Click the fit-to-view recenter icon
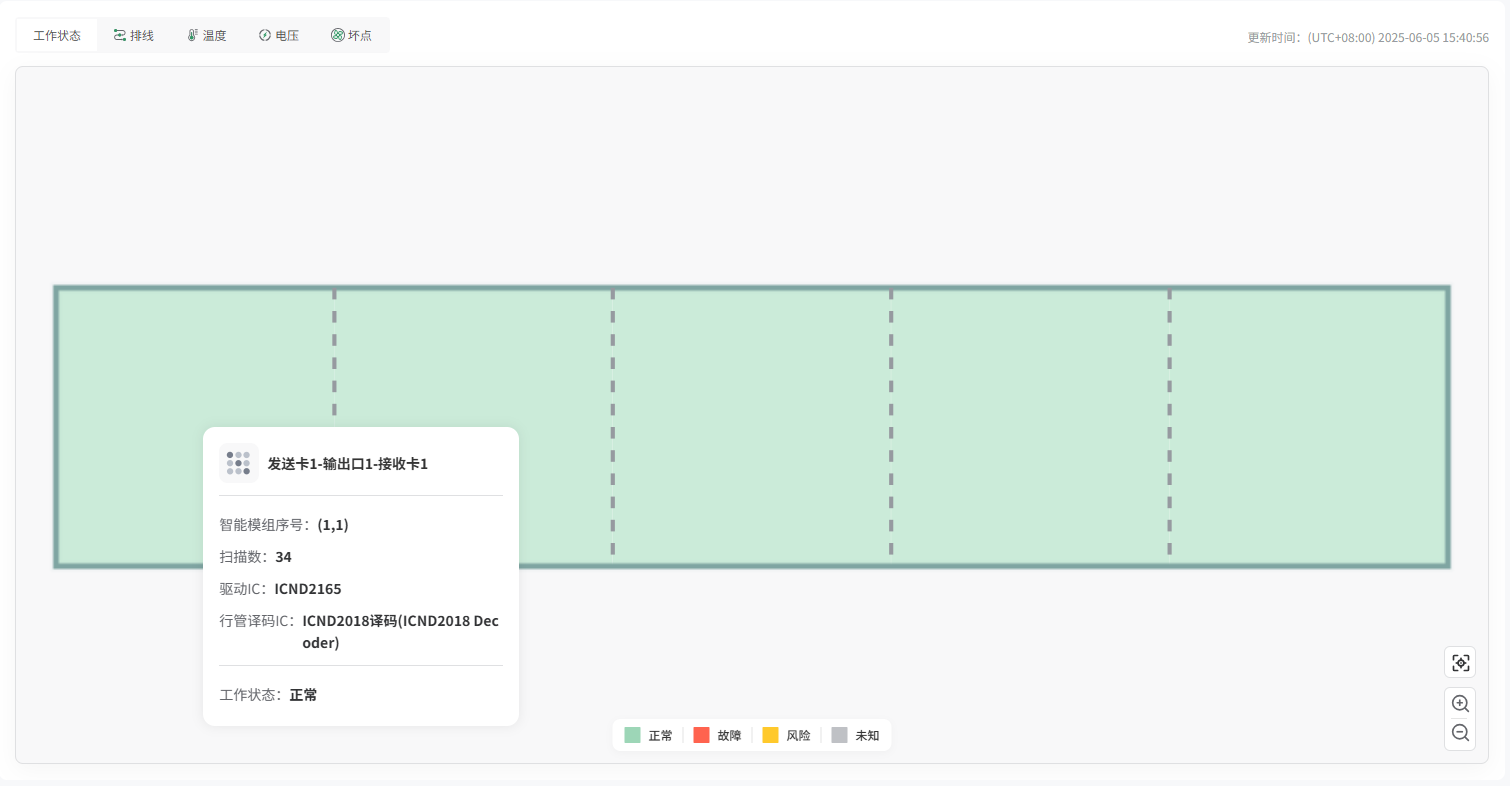1510x786 pixels. pos(1460,662)
